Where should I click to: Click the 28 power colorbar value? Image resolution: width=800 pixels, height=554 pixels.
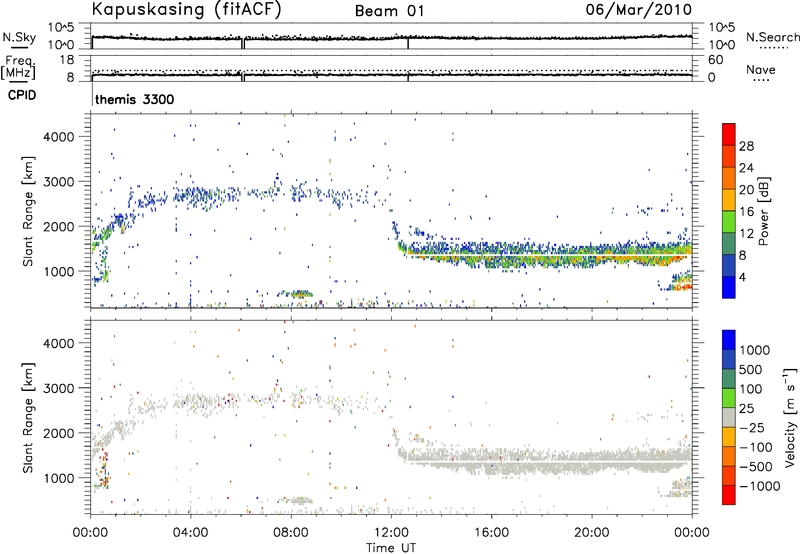tap(746, 146)
